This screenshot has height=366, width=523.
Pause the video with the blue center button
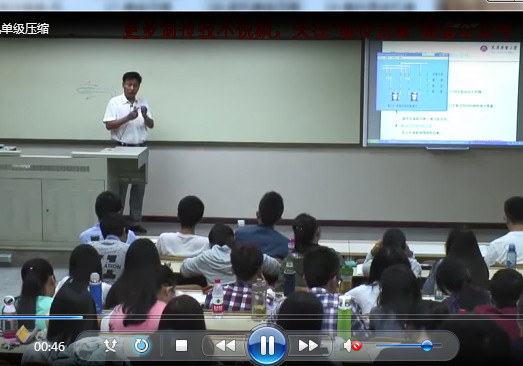tap(267, 345)
